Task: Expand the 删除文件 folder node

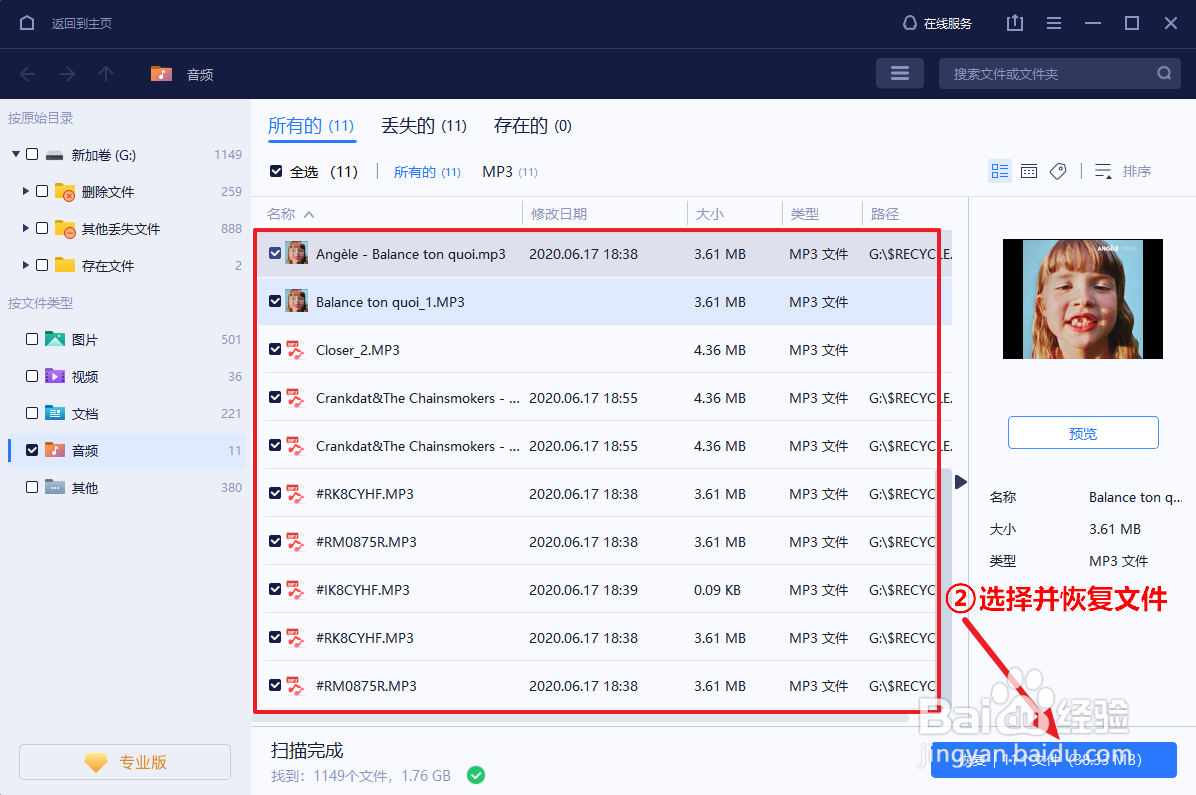Action: click(x=26, y=191)
